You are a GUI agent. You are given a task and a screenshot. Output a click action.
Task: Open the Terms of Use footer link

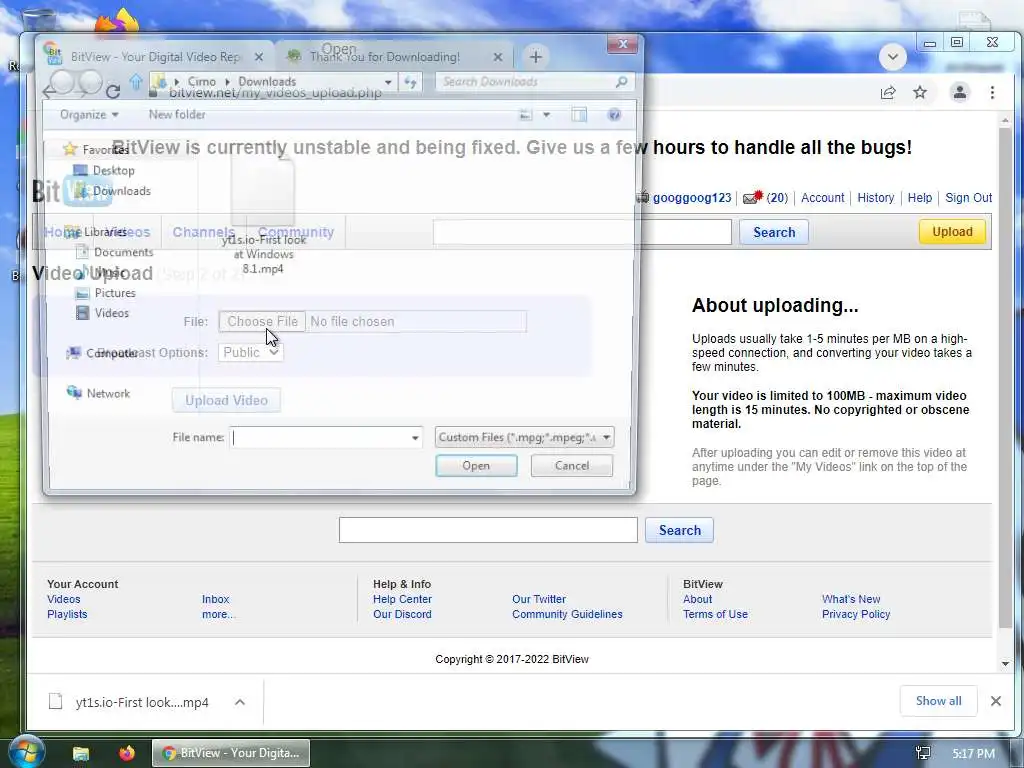coord(715,614)
